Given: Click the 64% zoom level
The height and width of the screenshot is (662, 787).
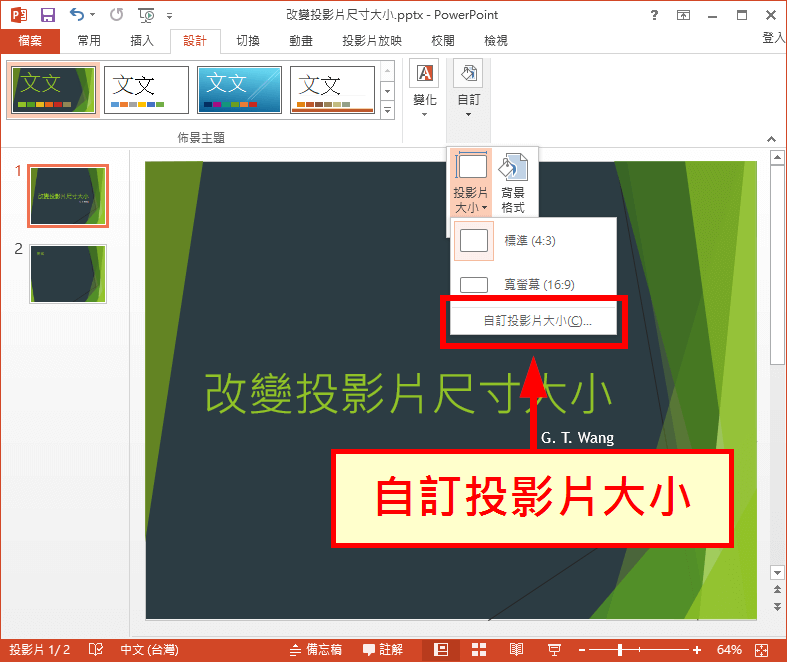Looking at the screenshot, I should [729, 650].
